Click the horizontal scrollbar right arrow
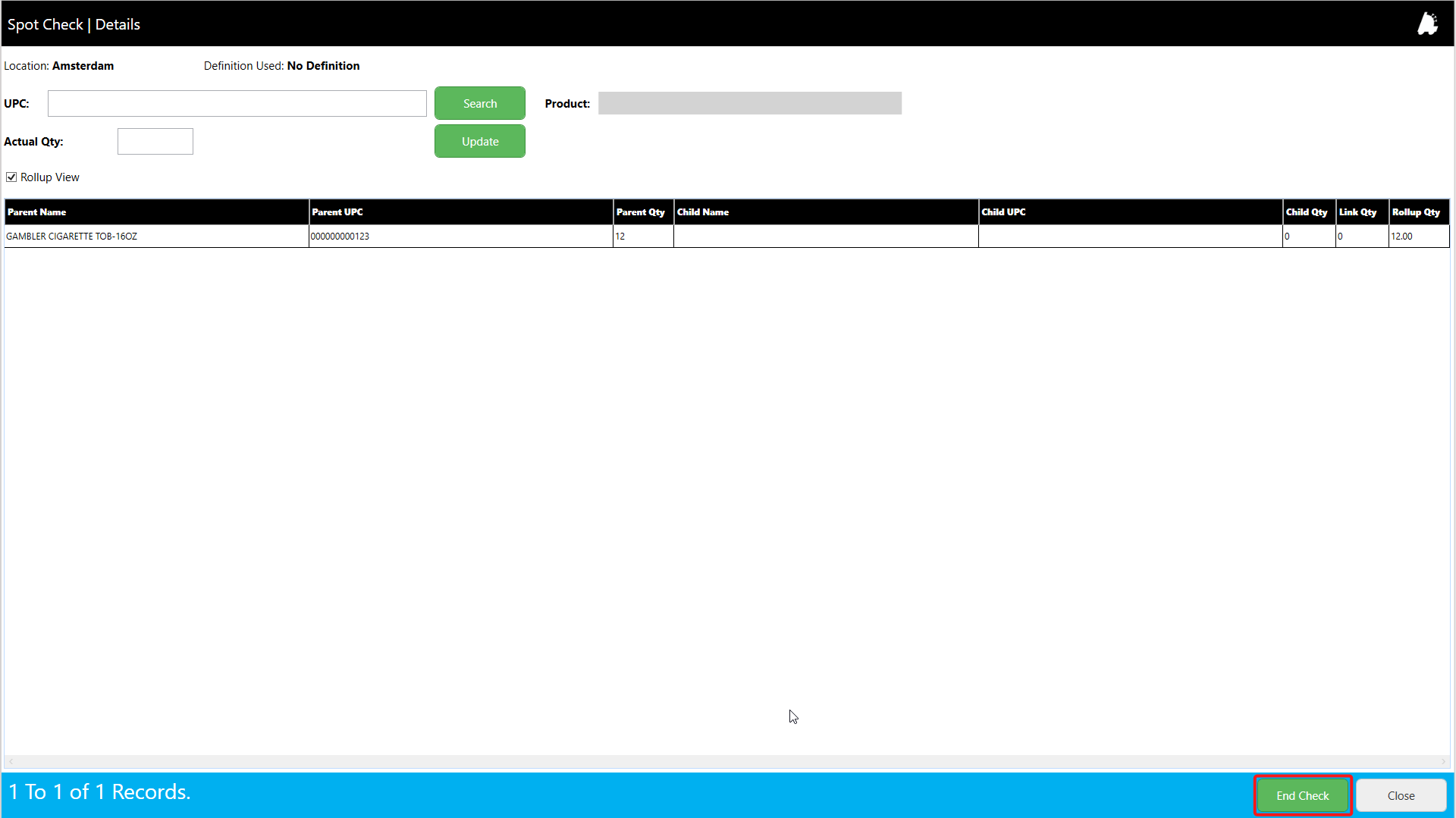Viewport: 1456px width, 818px height. 1443,761
